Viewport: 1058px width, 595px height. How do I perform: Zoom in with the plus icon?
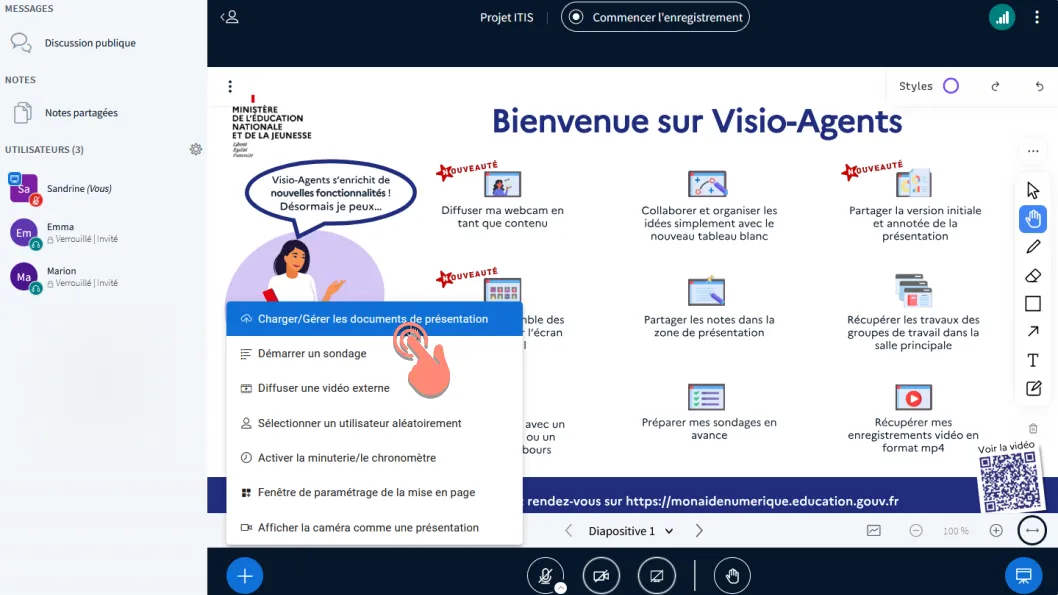click(x=996, y=531)
